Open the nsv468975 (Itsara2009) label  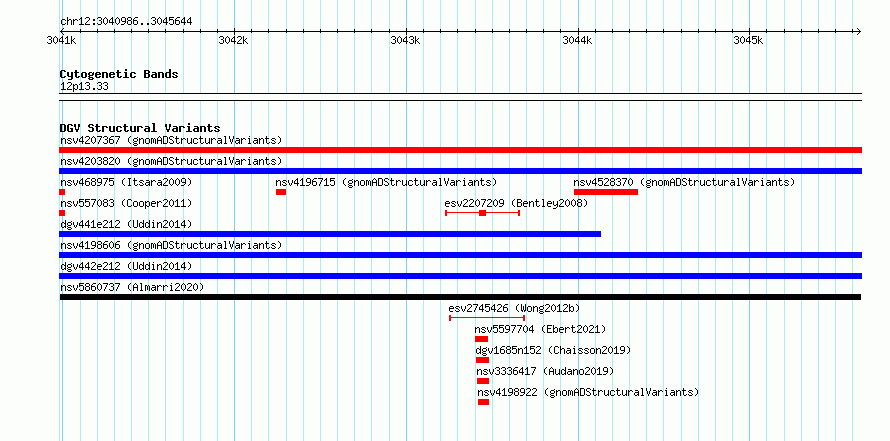coord(126,182)
